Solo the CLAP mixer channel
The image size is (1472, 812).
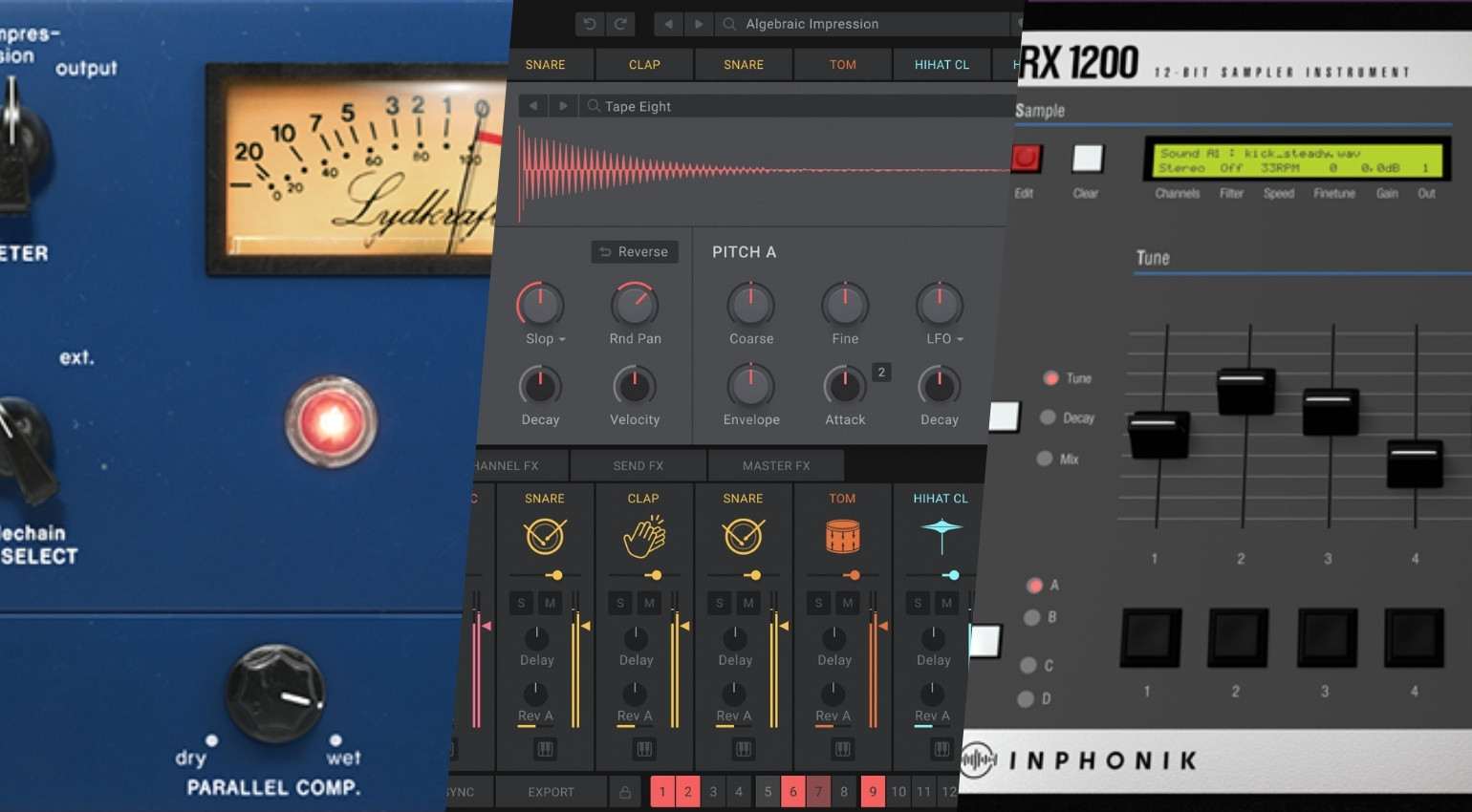coord(620,603)
